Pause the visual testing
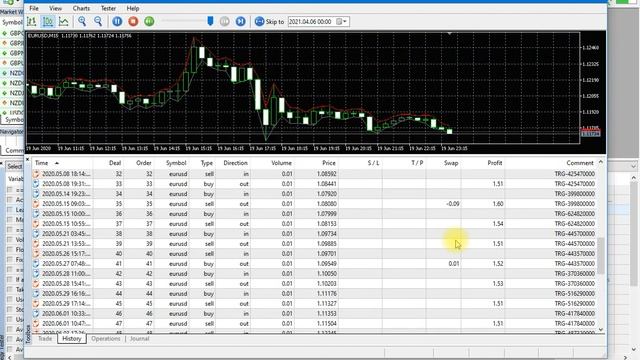Viewport: 640px width, 360px height. click(117, 21)
